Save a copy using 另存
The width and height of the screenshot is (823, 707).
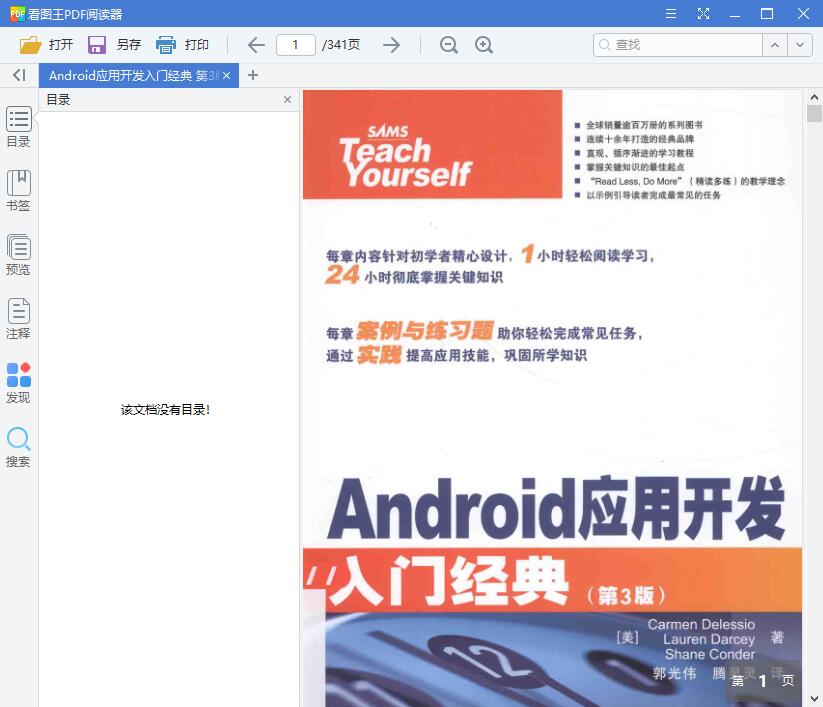[114, 45]
